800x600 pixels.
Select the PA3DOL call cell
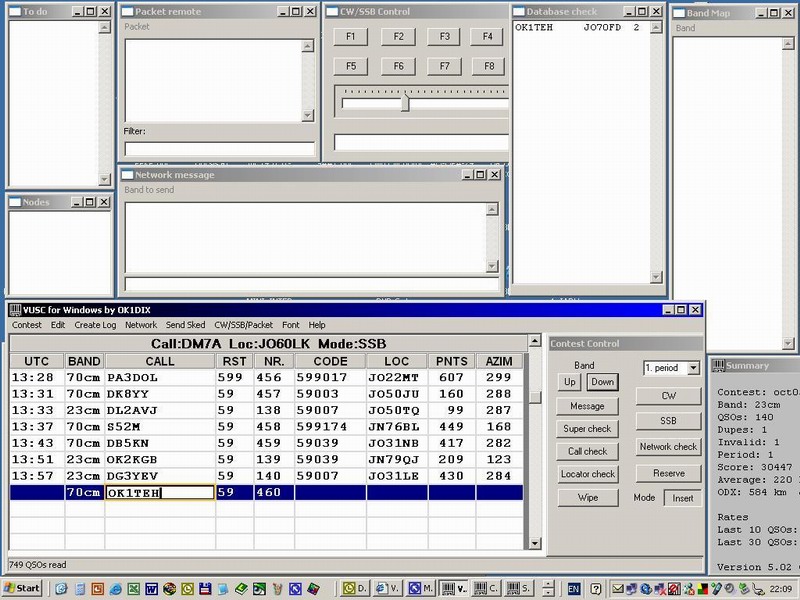pos(160,378)
